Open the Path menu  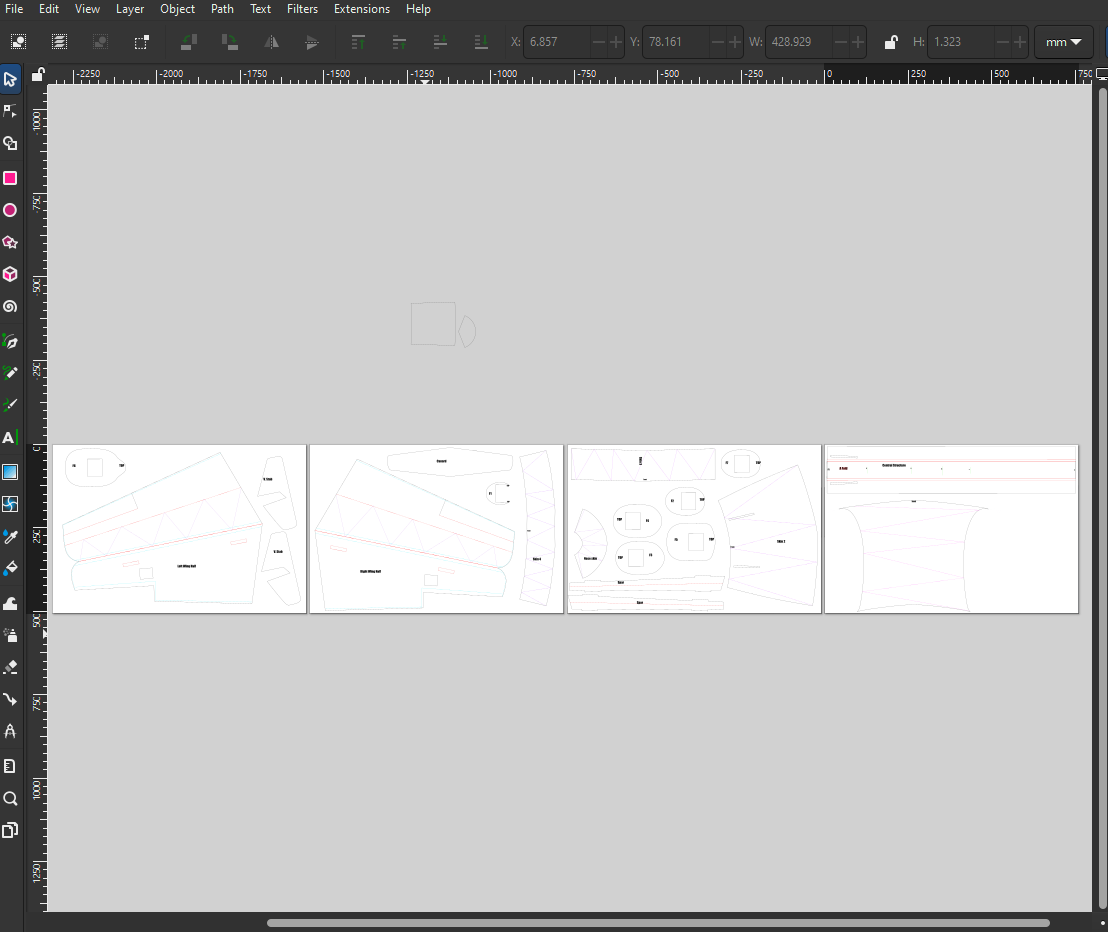tap(222, 9)
